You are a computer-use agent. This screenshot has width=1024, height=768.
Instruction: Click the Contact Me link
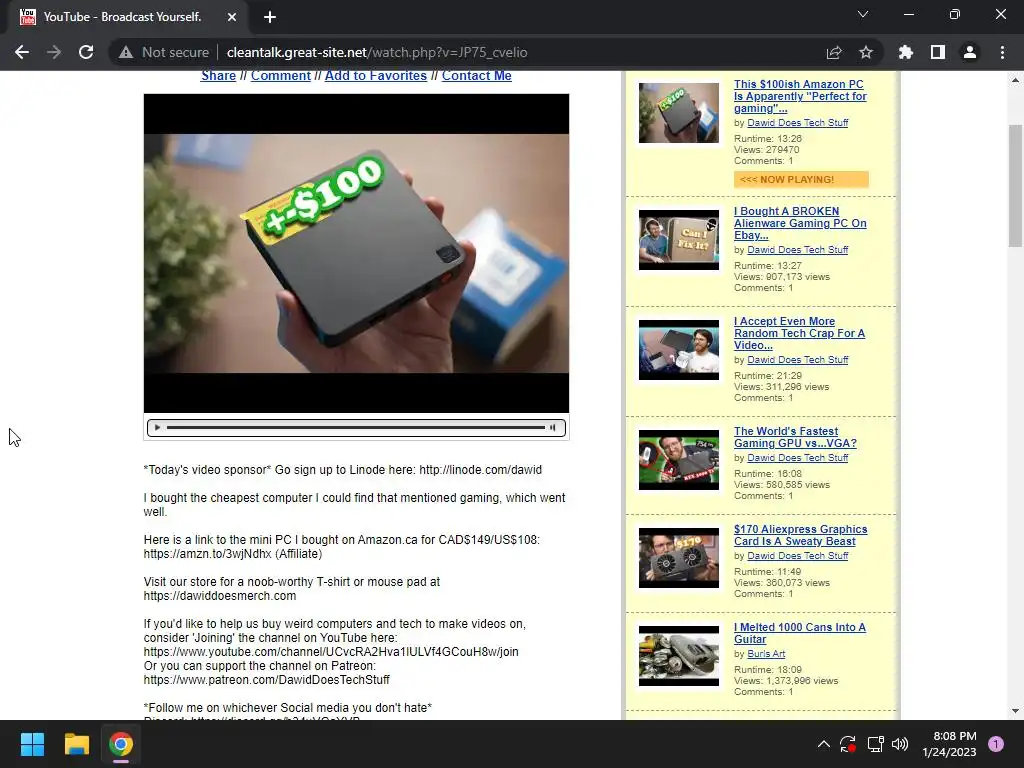click(x=477, y=76)
